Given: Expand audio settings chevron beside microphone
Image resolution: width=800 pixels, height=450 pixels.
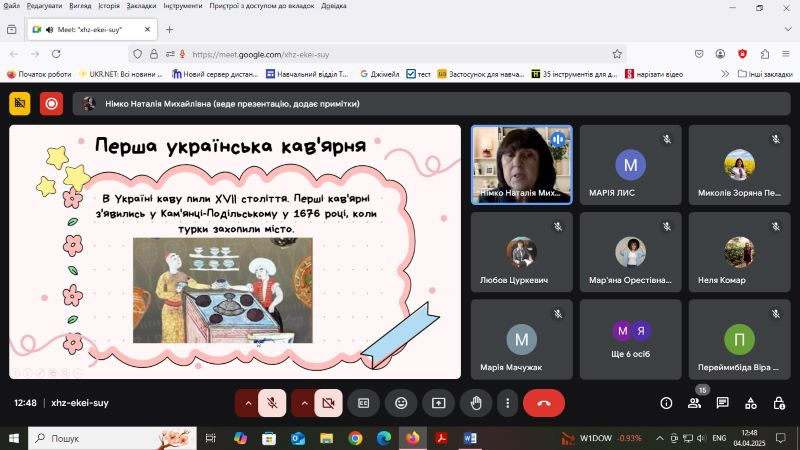Looking at the screenshot, I should pos(248,403).
